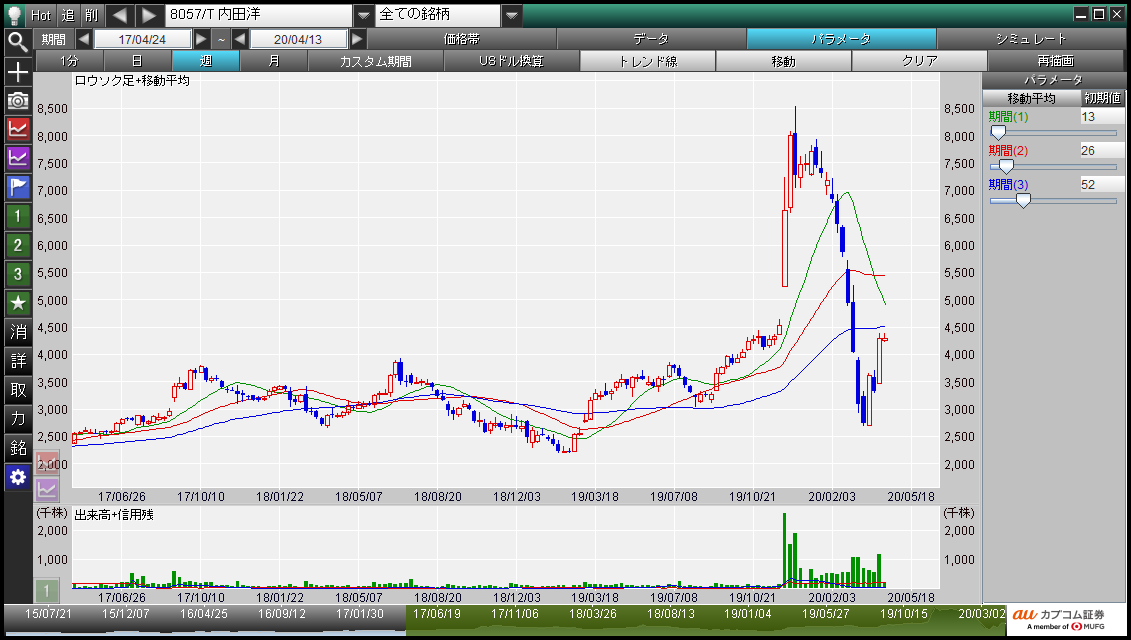This screenshot has height=640, width=1131.
Task: Open the データ tab
Action: [x=650, y=39]
